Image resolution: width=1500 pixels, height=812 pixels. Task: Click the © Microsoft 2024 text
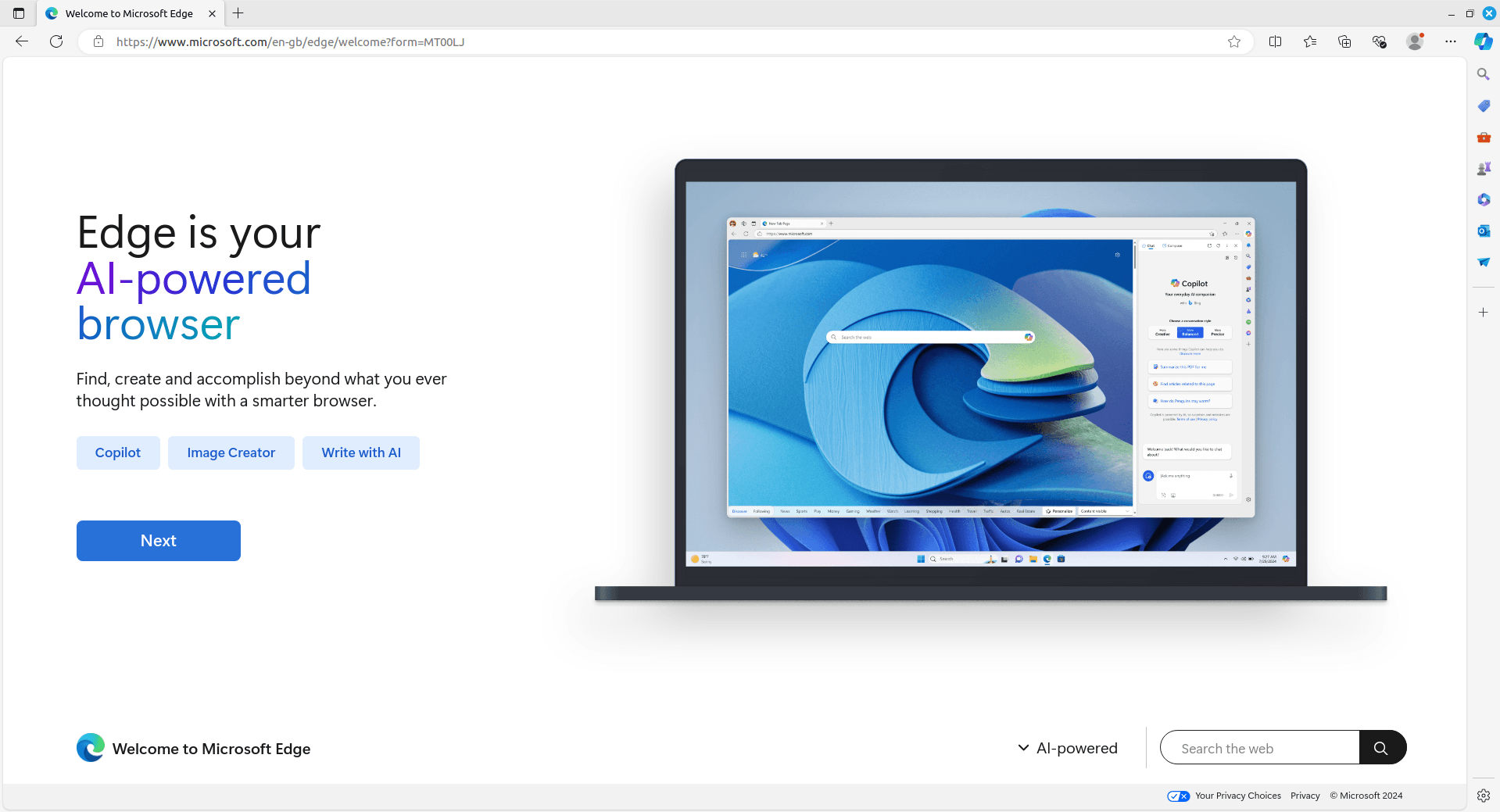tap(1366, 796)
